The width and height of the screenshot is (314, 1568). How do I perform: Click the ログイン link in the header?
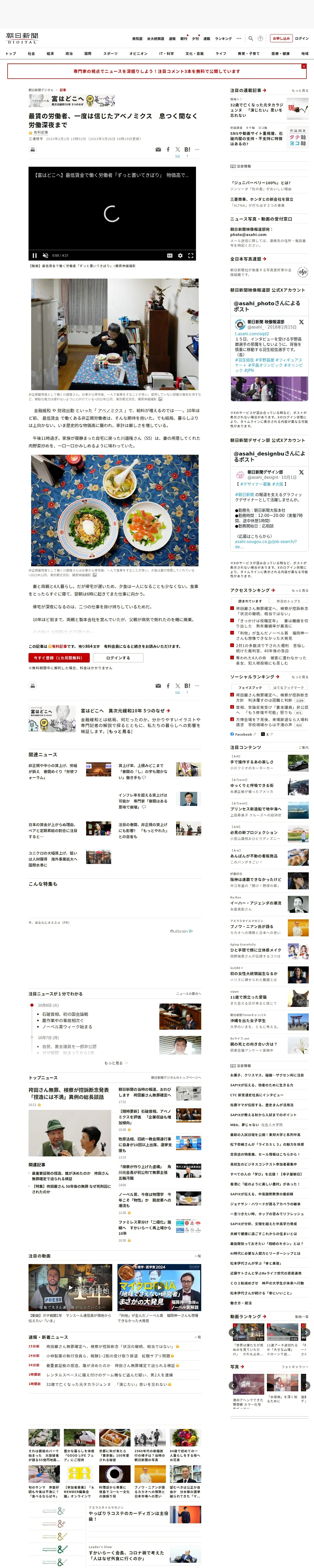302,38
